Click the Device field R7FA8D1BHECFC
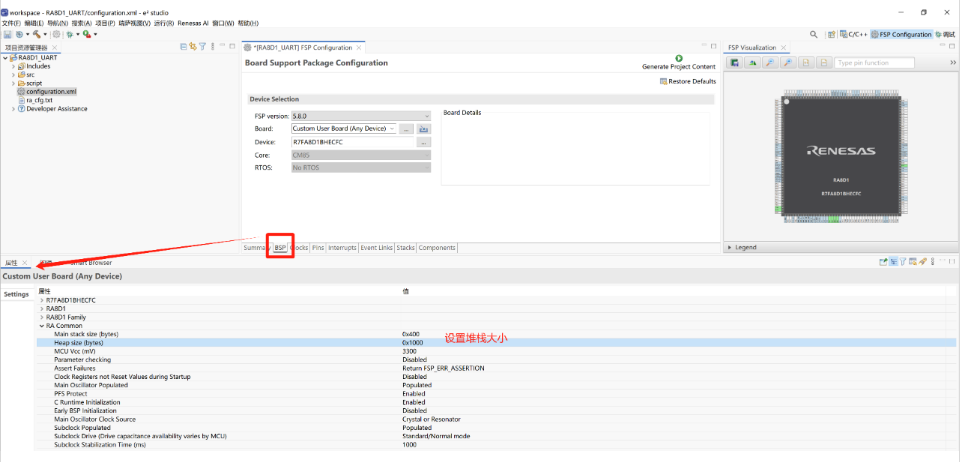This screenshot has height=462, width=960. [353, 142]
